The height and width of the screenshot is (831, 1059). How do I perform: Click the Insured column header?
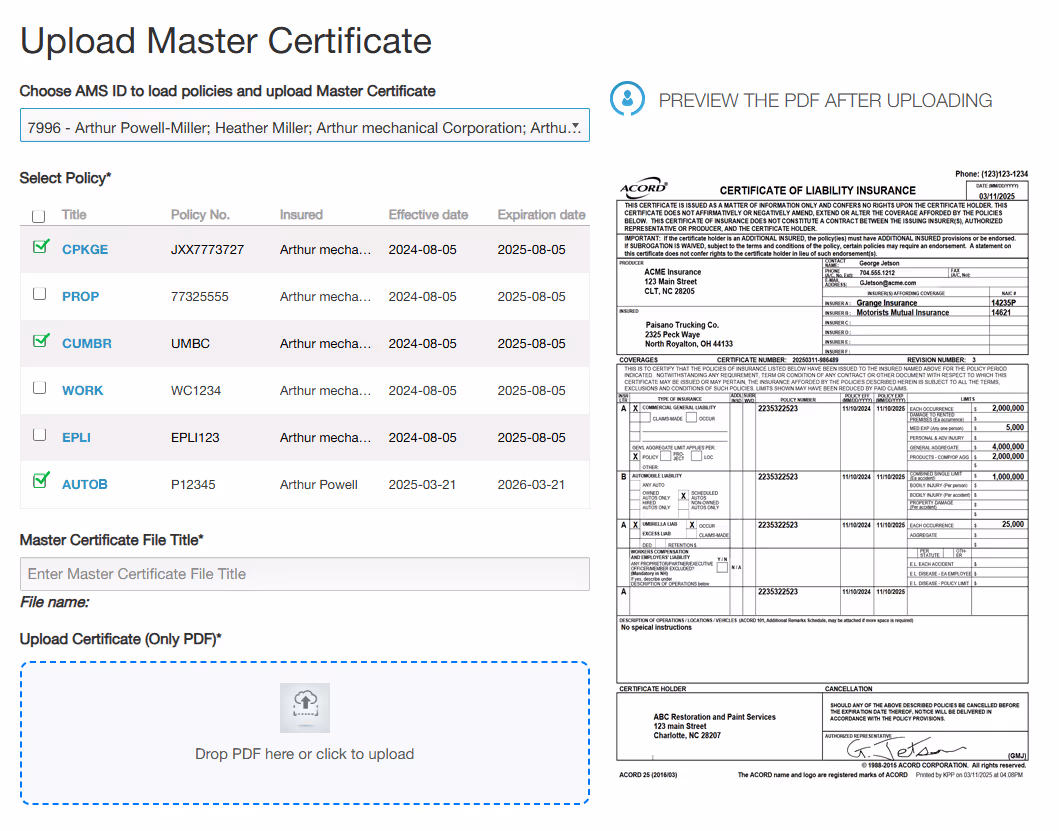click(x=301, y=215)
